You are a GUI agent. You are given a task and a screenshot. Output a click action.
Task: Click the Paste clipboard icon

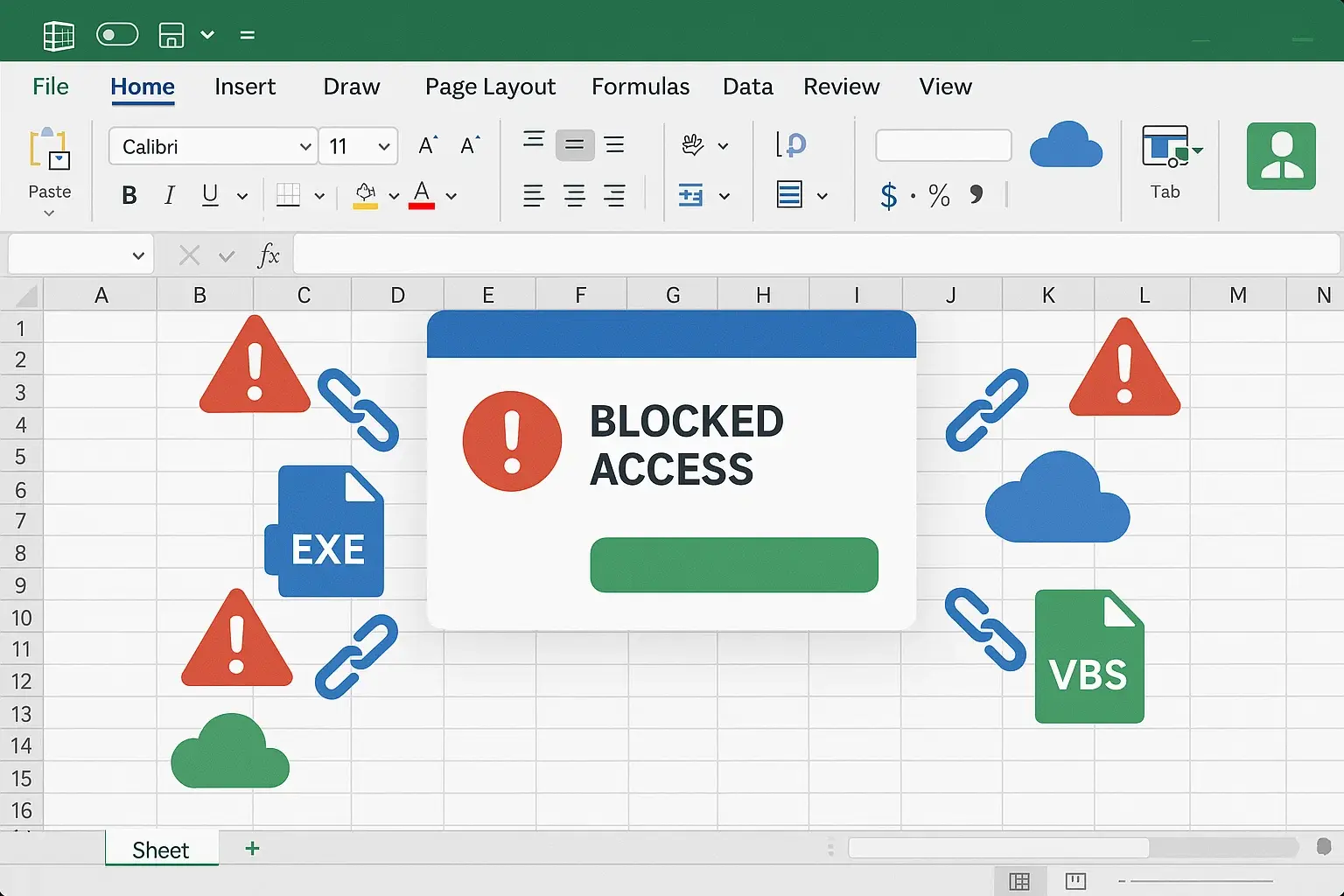(50, 149)
